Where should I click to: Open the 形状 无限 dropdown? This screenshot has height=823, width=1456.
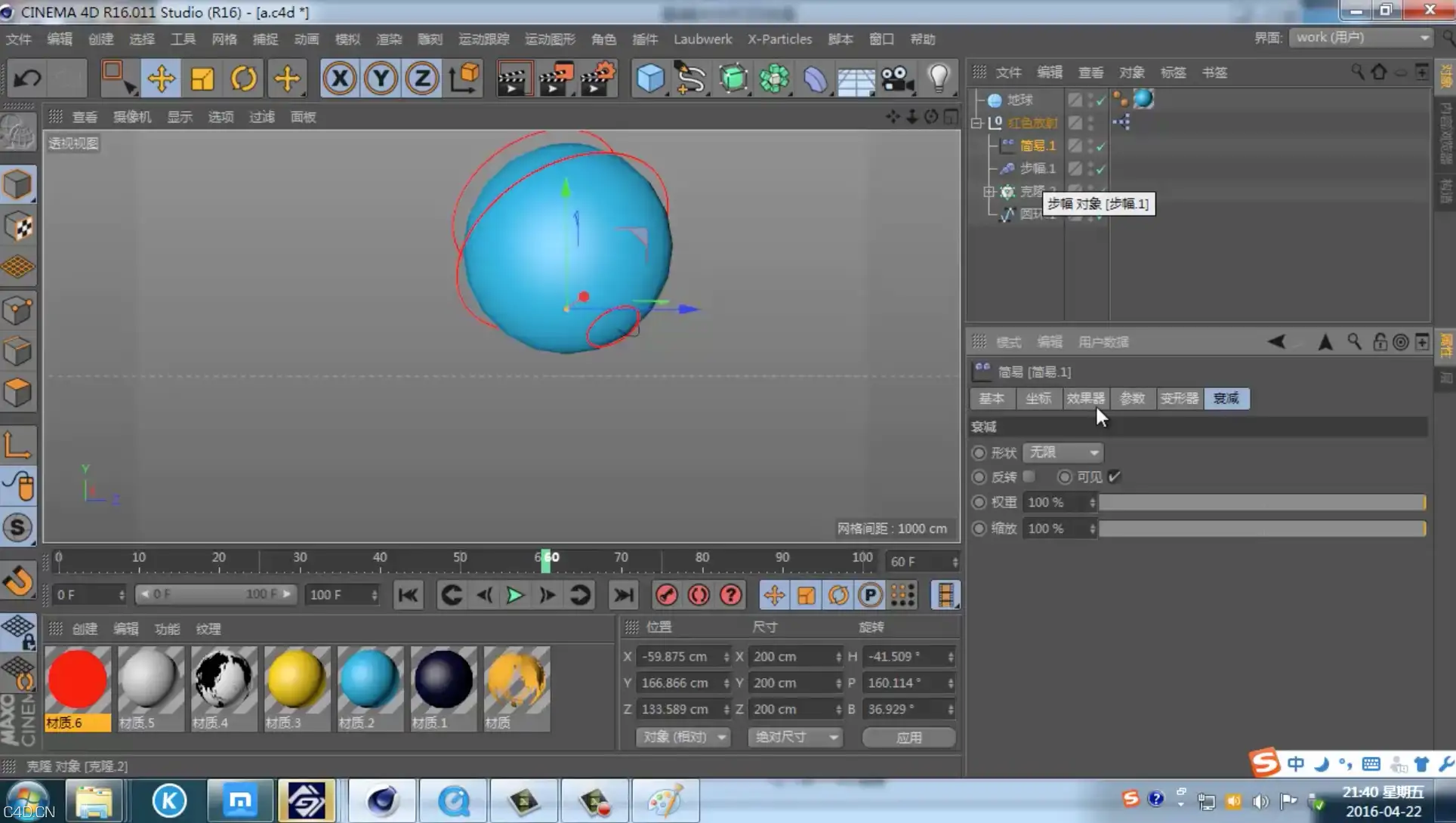[x=1063, y=452]
